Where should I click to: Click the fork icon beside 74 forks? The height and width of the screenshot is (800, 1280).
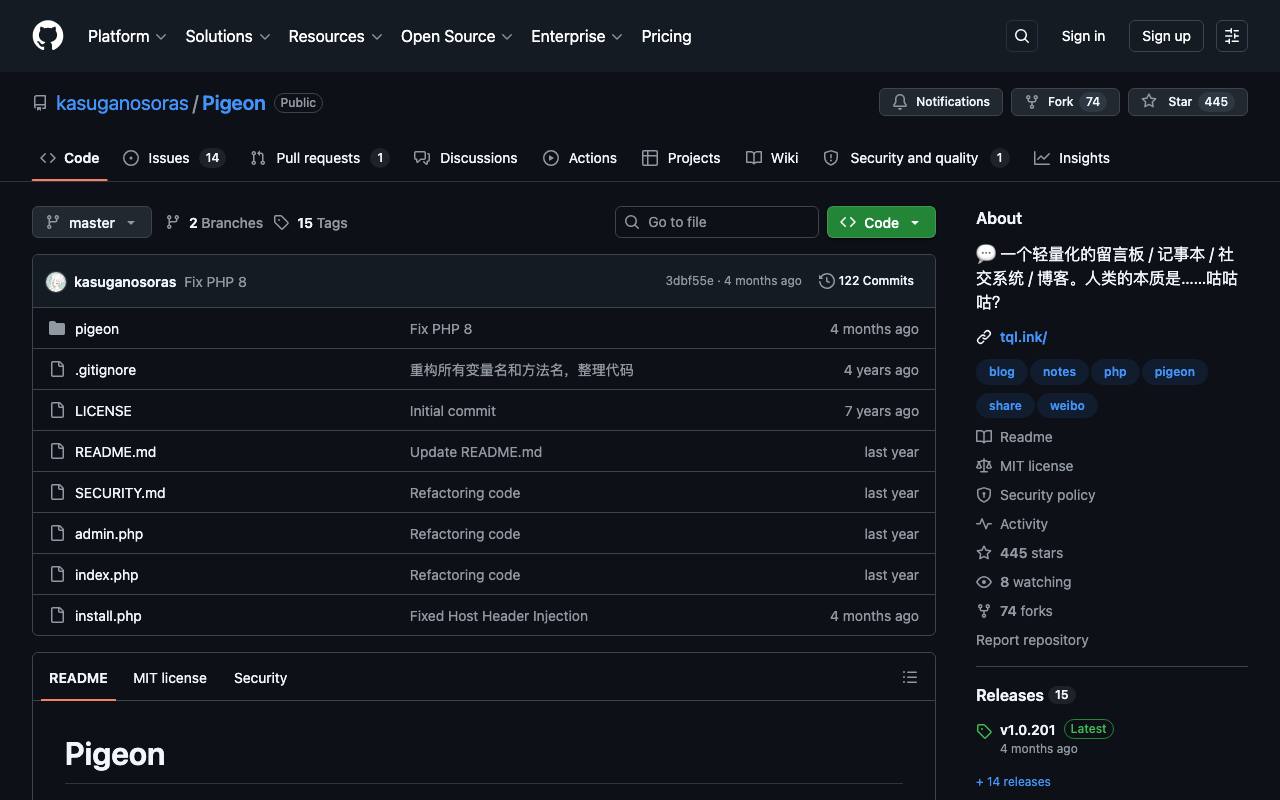(984, 611)
